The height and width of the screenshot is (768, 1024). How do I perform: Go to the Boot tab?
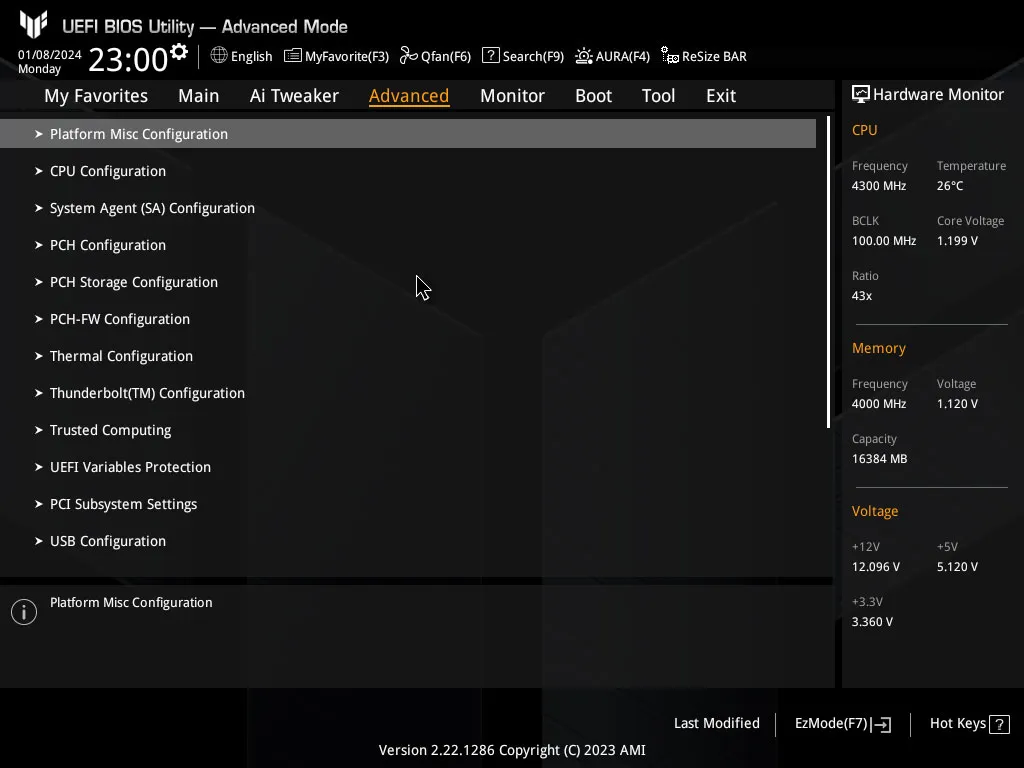pyautogui.click(x=593, y=96)
